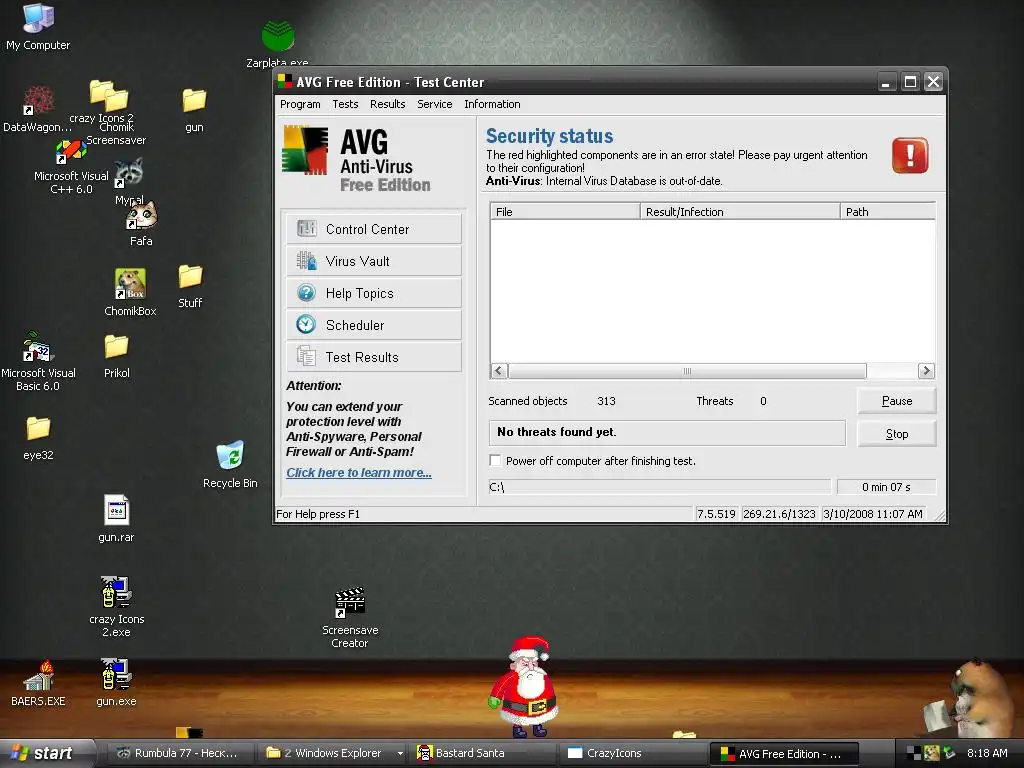The height and width of the screenshot is (768, 1024).
Task: Click the 3/10/2008 11:07 AM status field
Action: coord(873,514)
